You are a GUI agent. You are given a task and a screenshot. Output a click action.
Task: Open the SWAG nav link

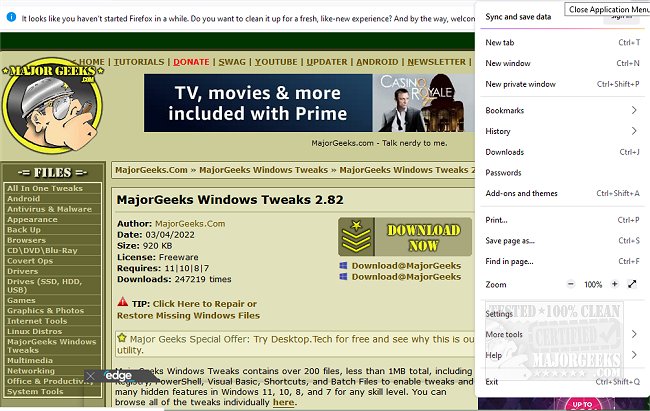pos(232,62)
